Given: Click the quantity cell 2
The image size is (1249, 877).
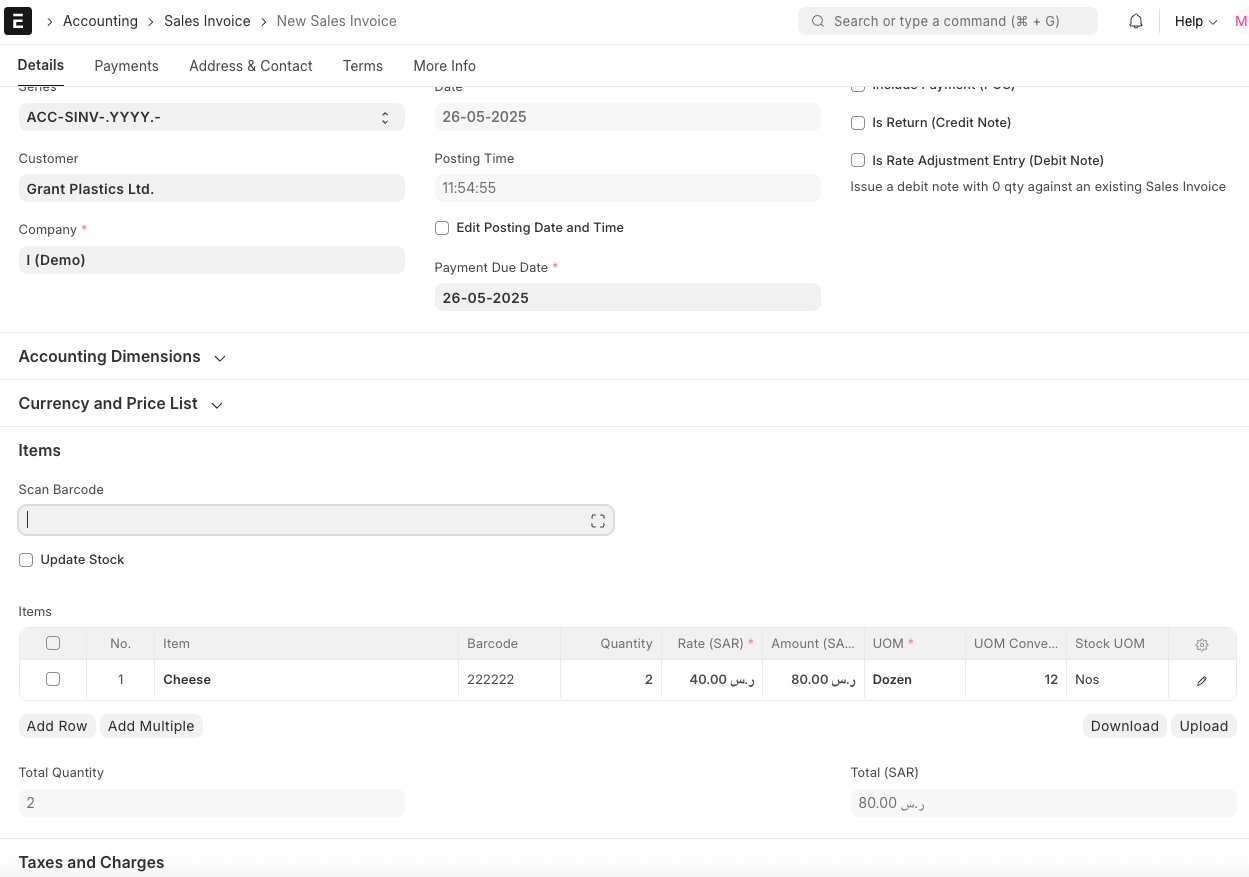Looking at the screenshot, I should 611,680.
